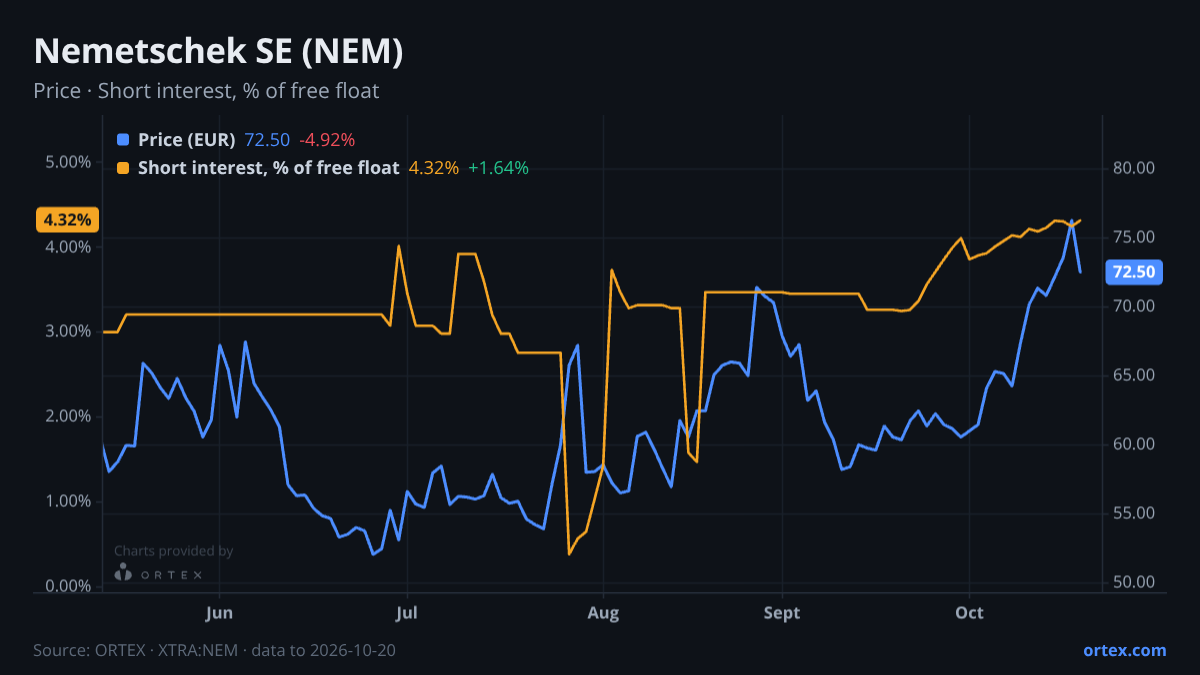Screen dimensions: 1200x675
Task: Click the 65.00 right axis label
Action: point(1134,375)
